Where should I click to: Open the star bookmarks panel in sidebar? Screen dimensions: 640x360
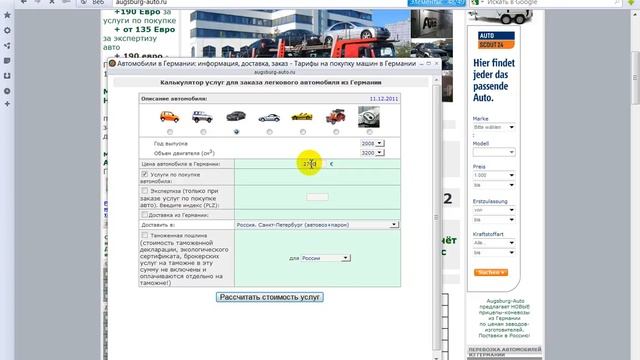pyautogui.click(x=7, y=15)
